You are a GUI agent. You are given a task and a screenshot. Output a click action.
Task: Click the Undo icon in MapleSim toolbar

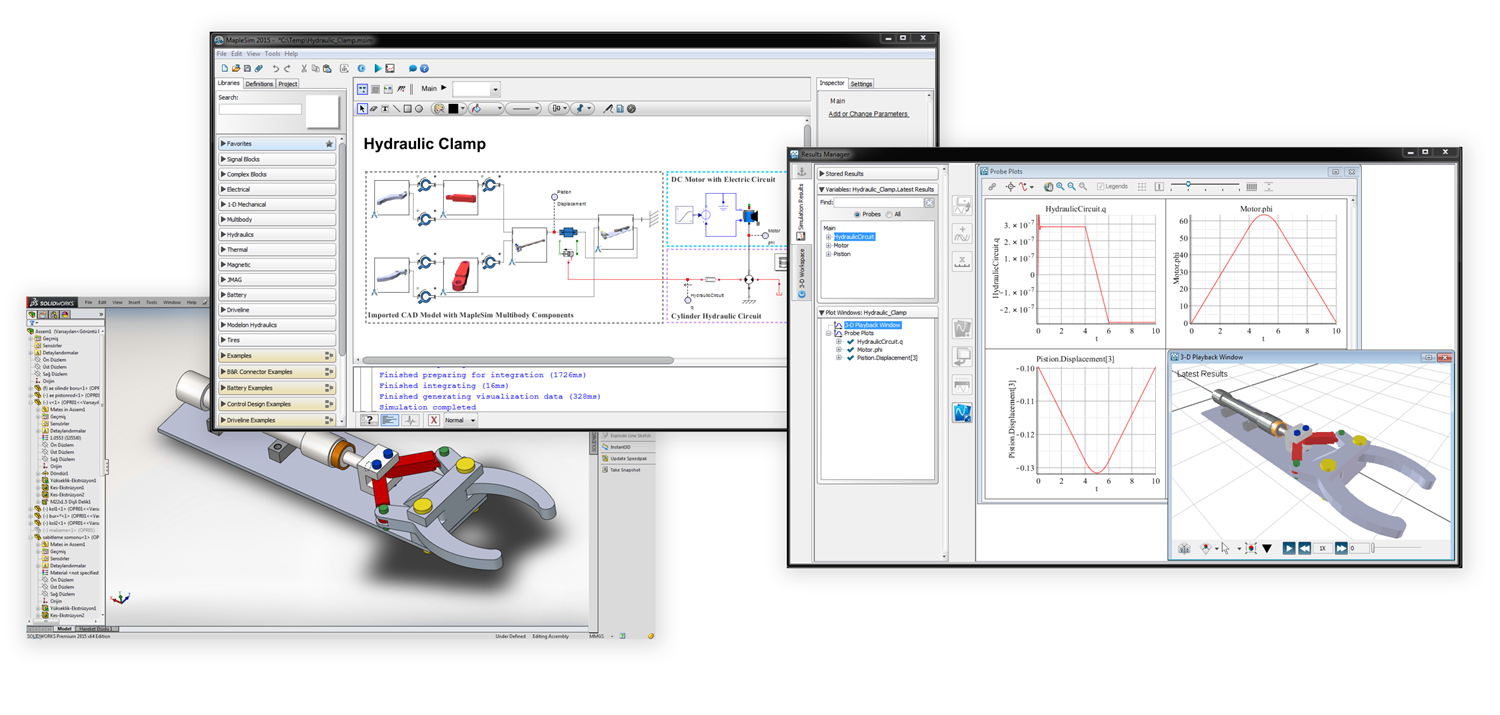(x=276, y=68)
